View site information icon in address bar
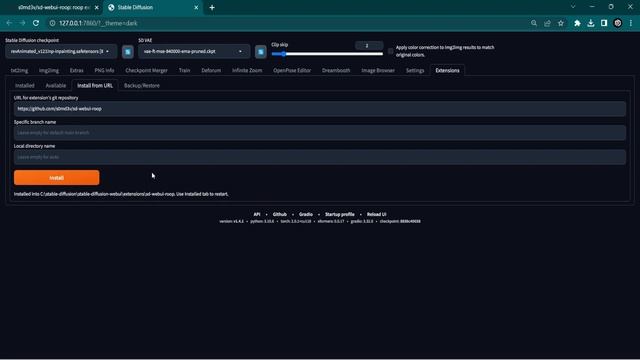 (52, 23)
